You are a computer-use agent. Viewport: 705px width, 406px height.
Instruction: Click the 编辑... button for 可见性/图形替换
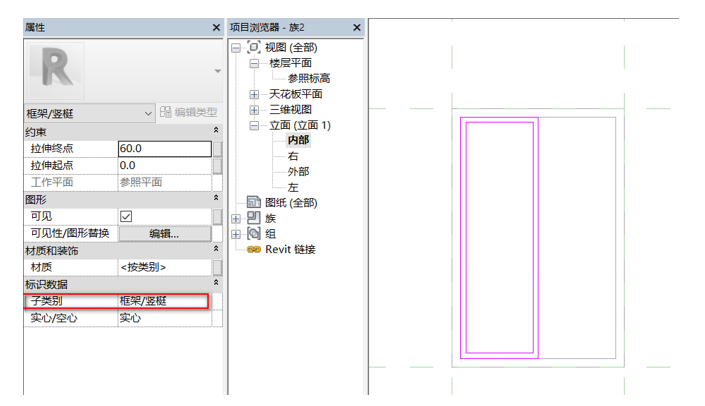pos(165,234)
